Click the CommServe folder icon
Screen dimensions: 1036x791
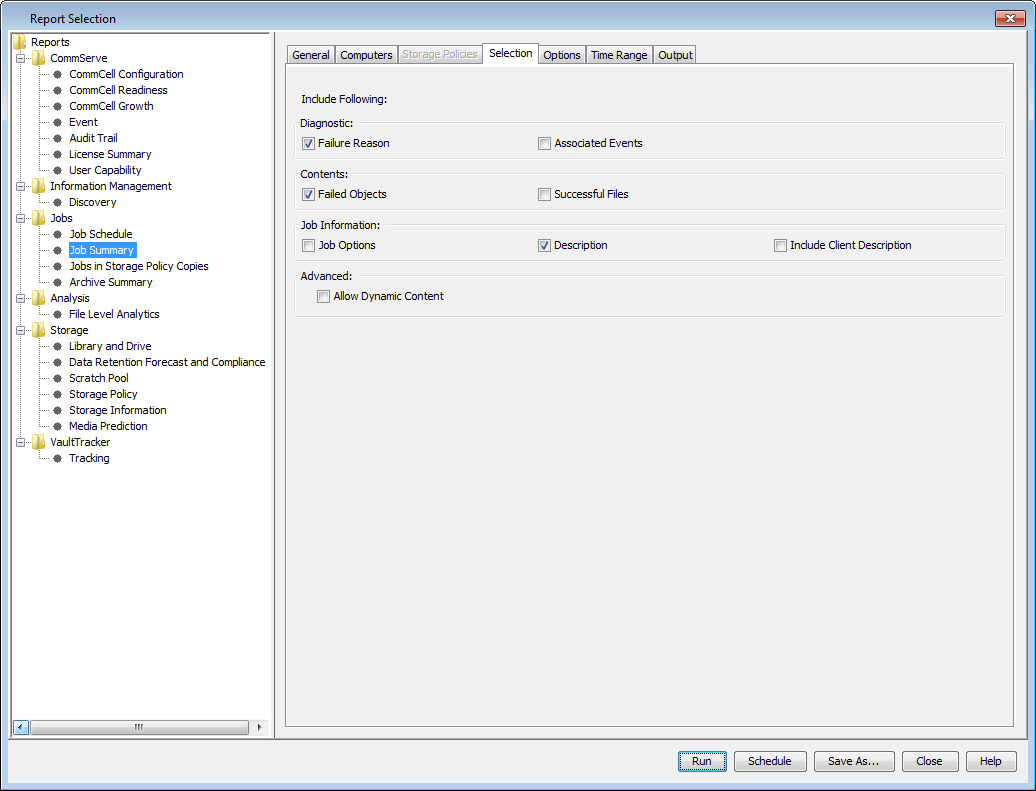click(38, 58)
